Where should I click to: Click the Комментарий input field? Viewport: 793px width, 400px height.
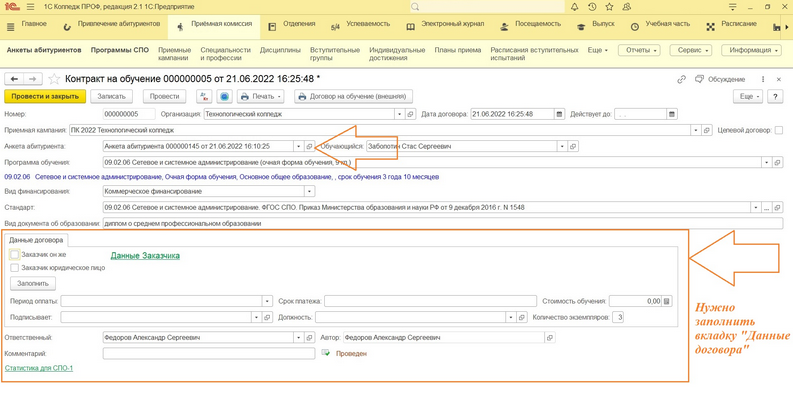(x=208, y=353)
